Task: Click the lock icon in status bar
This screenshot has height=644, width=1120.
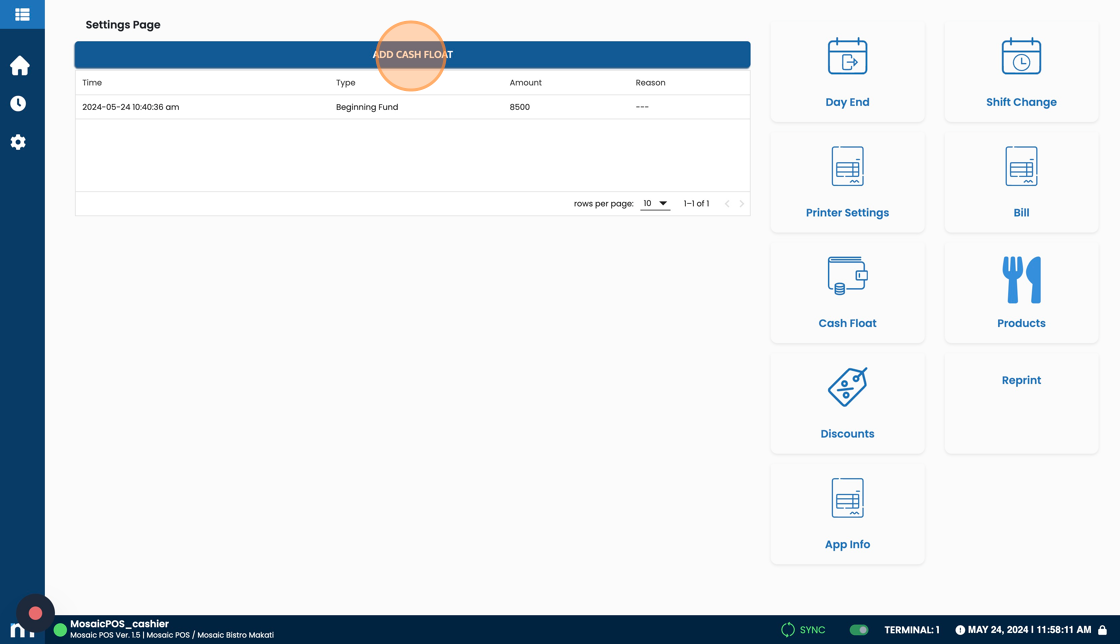Action: click(1103, 630)
